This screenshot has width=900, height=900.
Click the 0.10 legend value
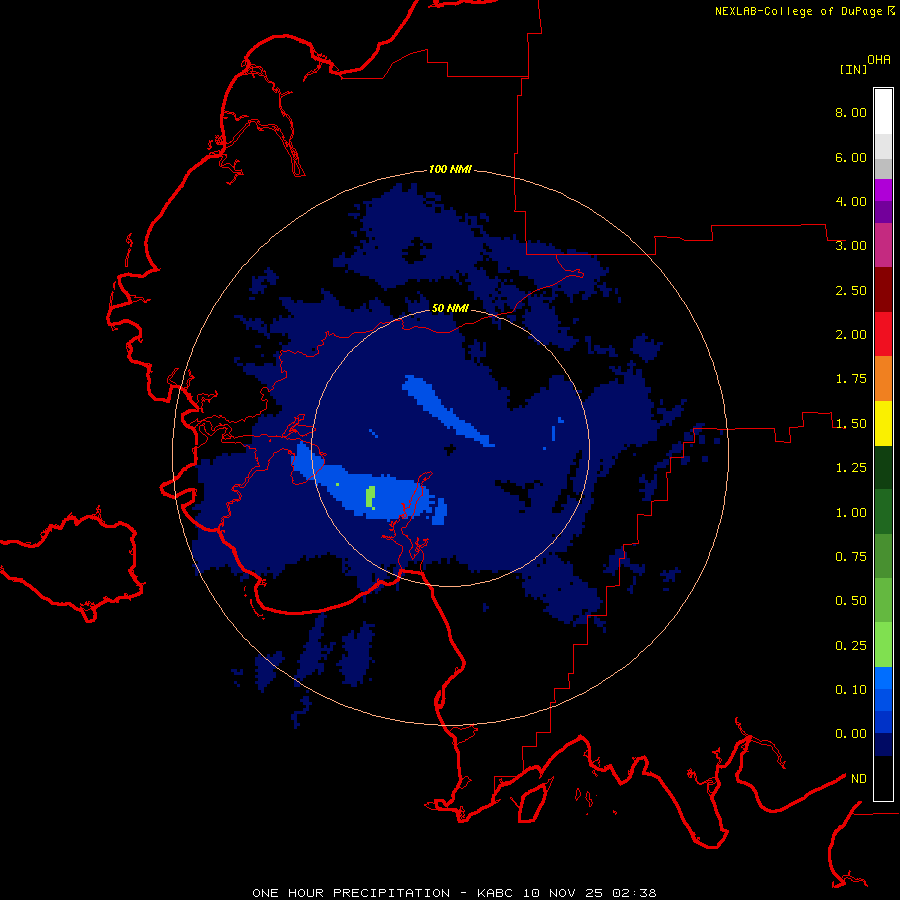[x=851, y=690]
